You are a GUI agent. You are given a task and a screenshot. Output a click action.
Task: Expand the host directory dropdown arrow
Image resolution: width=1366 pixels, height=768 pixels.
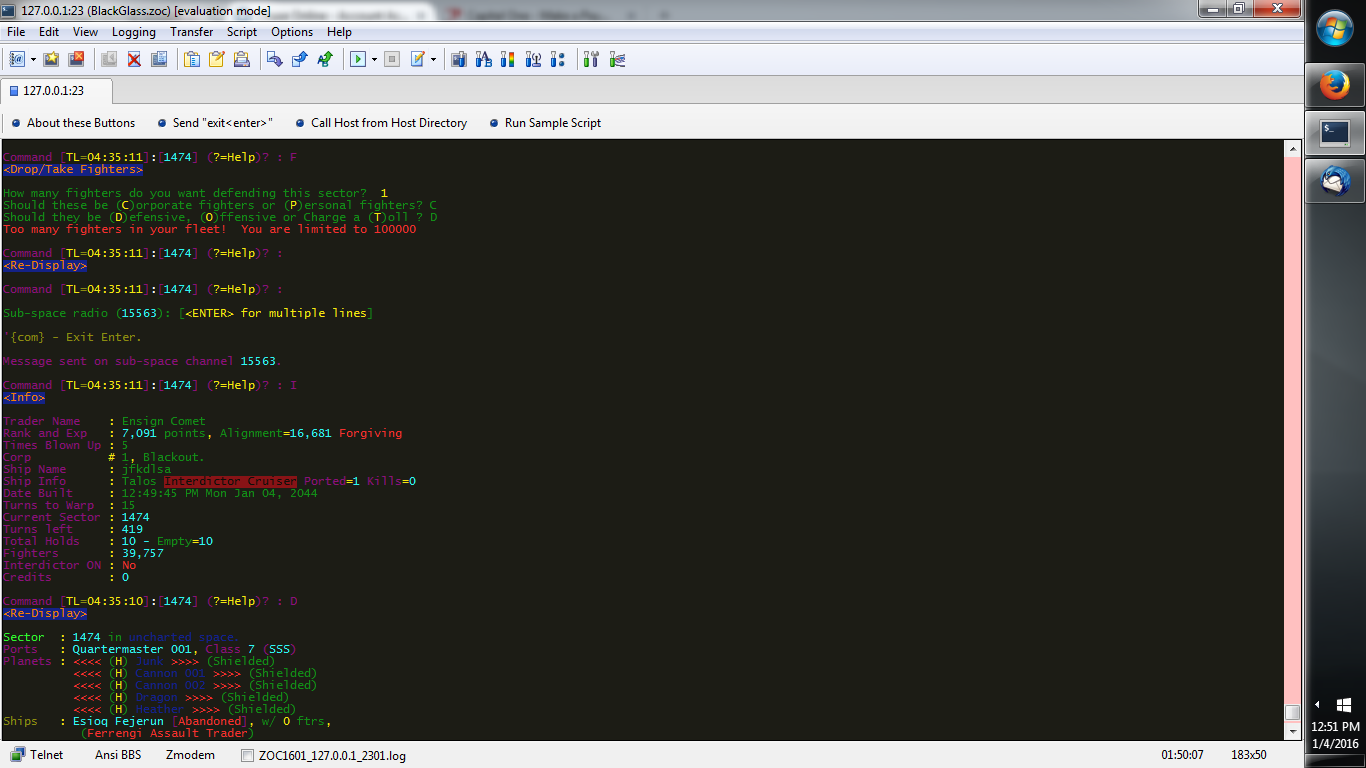[x=33, y=59]
